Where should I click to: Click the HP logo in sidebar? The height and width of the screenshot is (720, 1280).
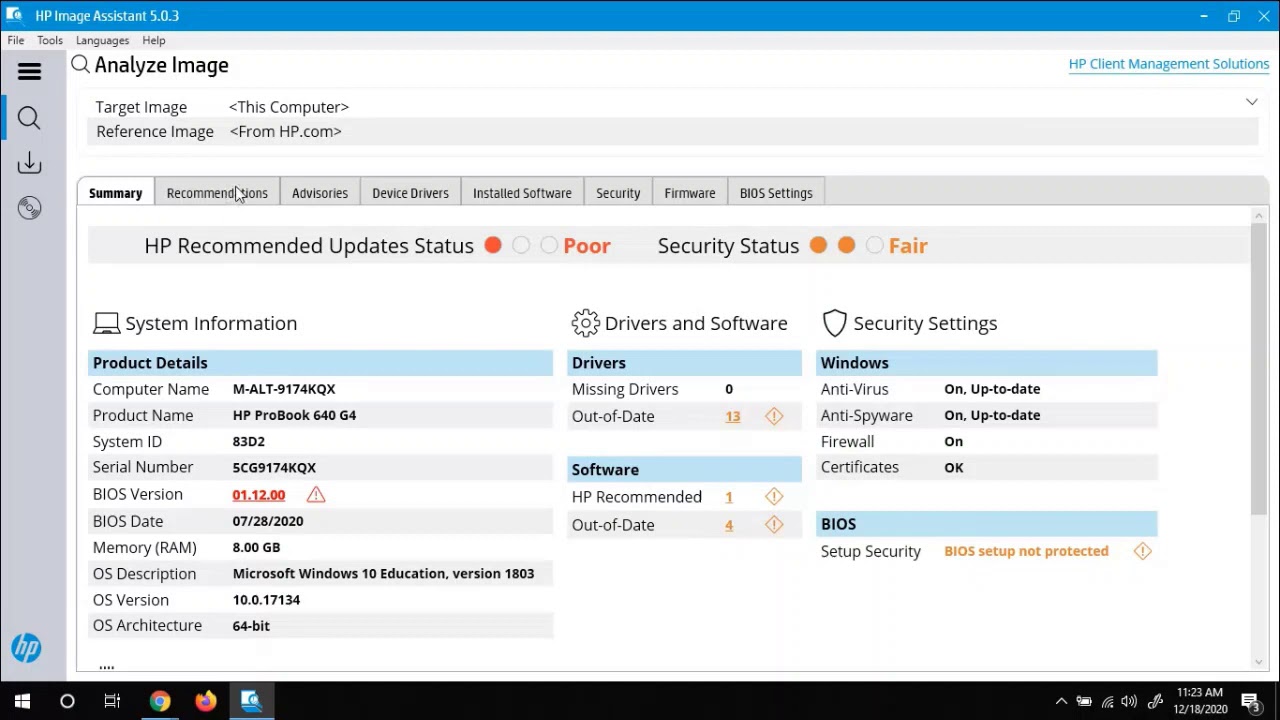(x=26, y=647)
